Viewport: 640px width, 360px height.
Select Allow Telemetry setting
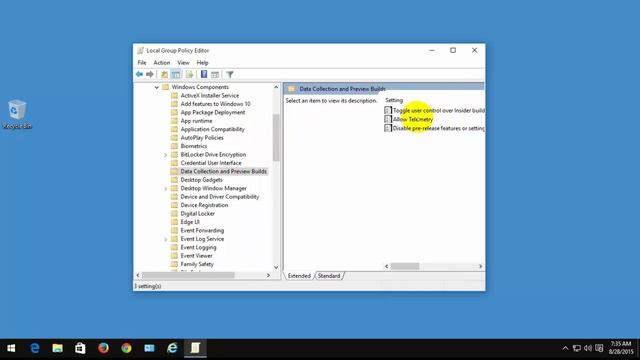(413, 119)
